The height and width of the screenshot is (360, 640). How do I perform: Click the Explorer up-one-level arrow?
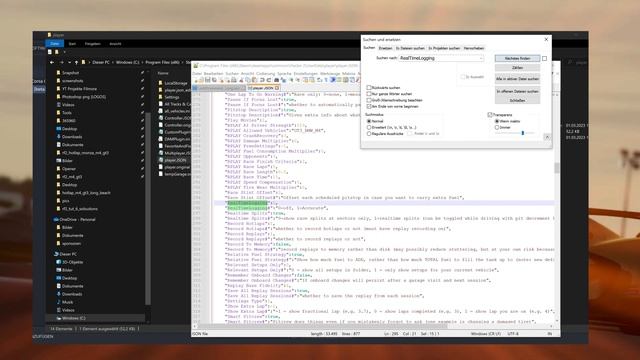(76, 62)
